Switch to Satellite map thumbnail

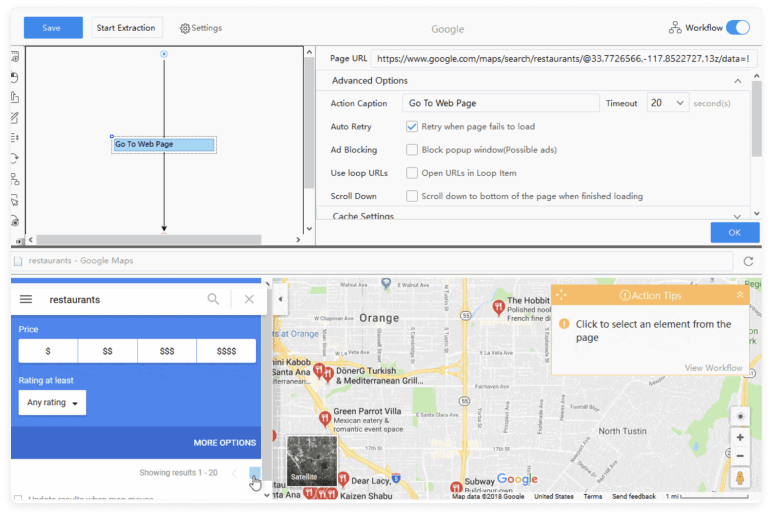point(312,460)
